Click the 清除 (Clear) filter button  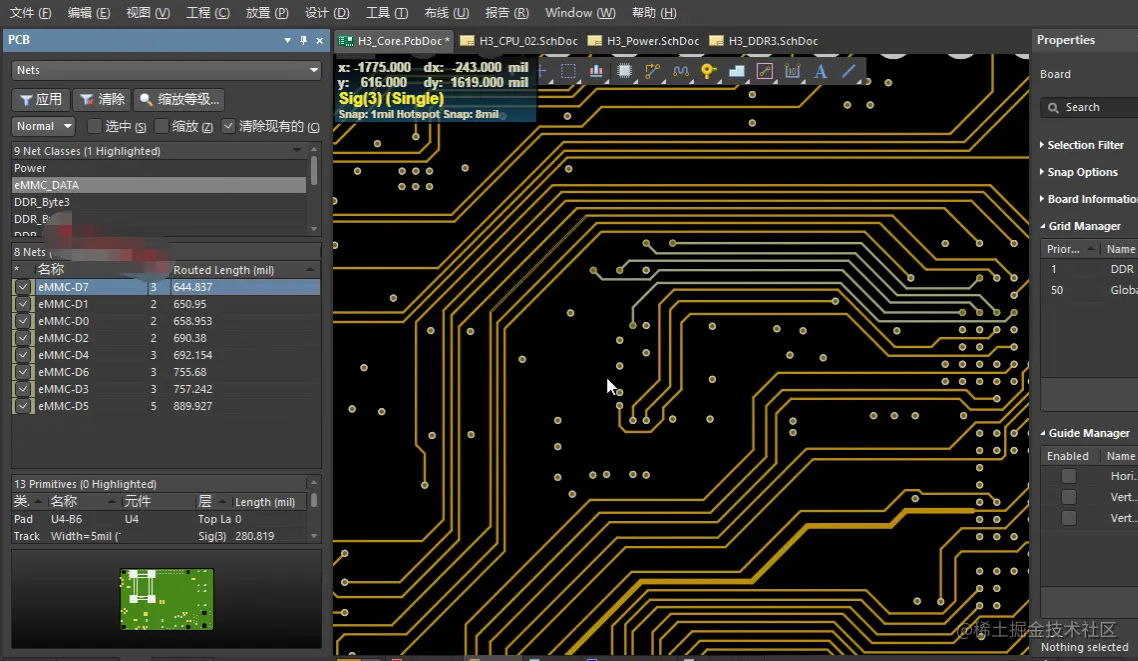pos(102,99)
